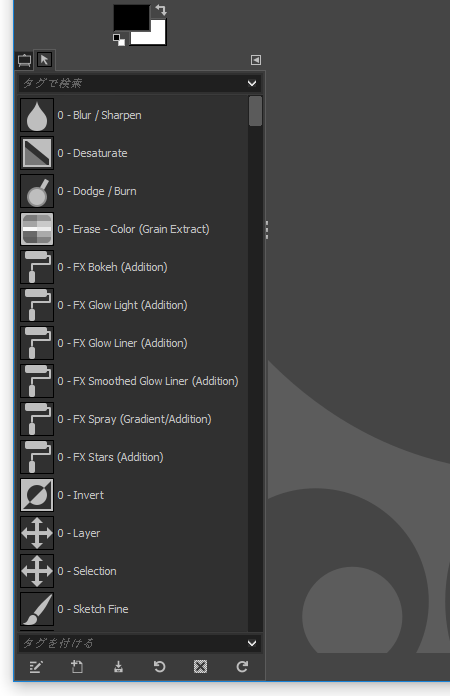Select the Blur / Sharpen preset
450x696 pixels.
[134, 115]
